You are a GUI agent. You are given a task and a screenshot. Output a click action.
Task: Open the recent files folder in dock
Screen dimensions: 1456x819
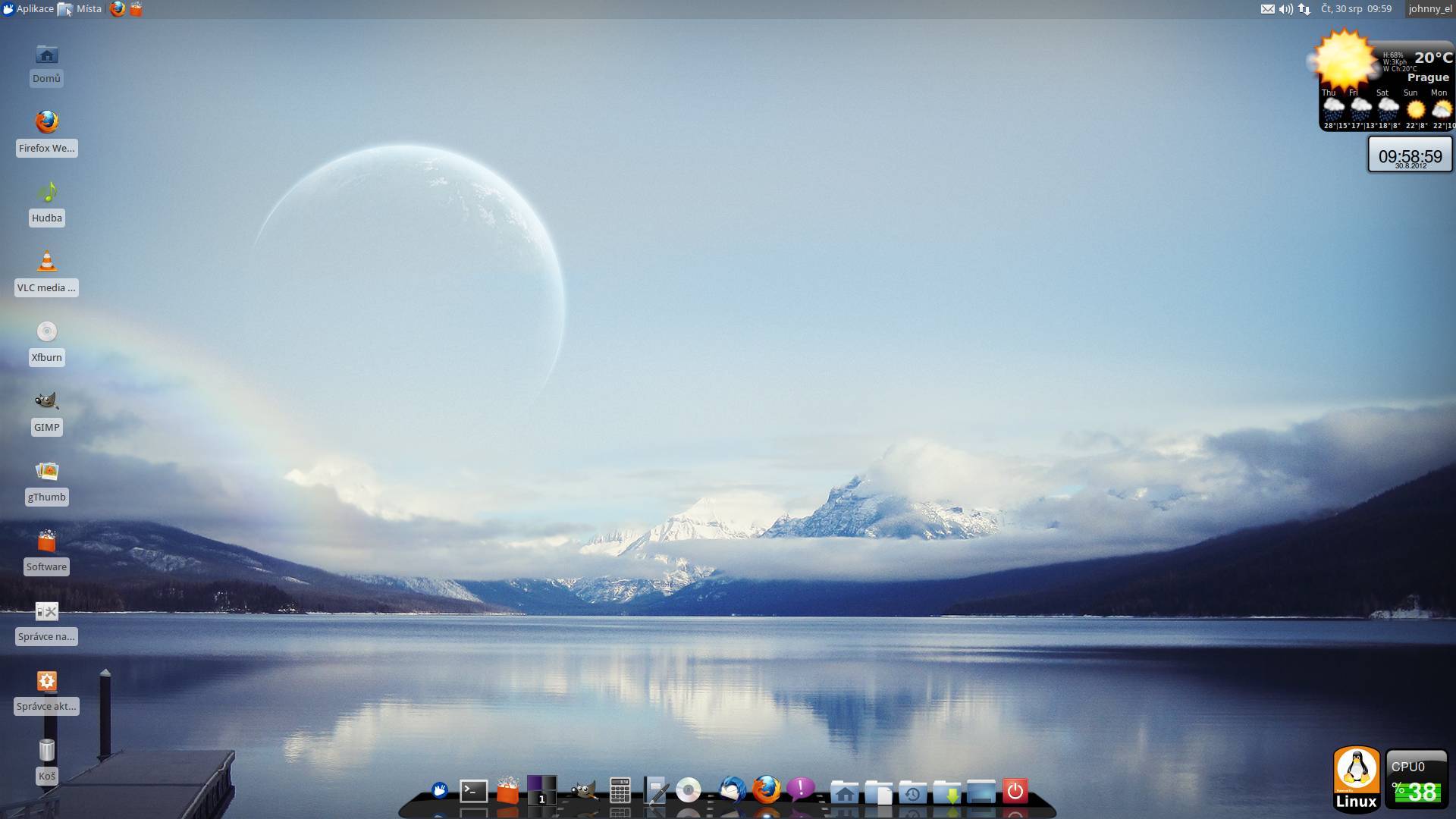(912, 792)
